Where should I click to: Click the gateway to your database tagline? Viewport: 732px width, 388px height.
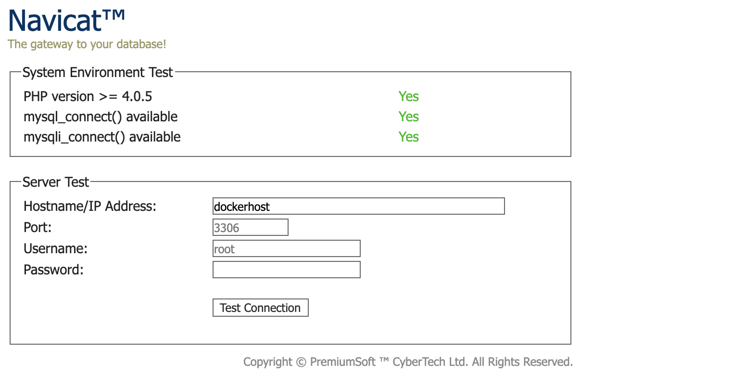tap(87, 44)
